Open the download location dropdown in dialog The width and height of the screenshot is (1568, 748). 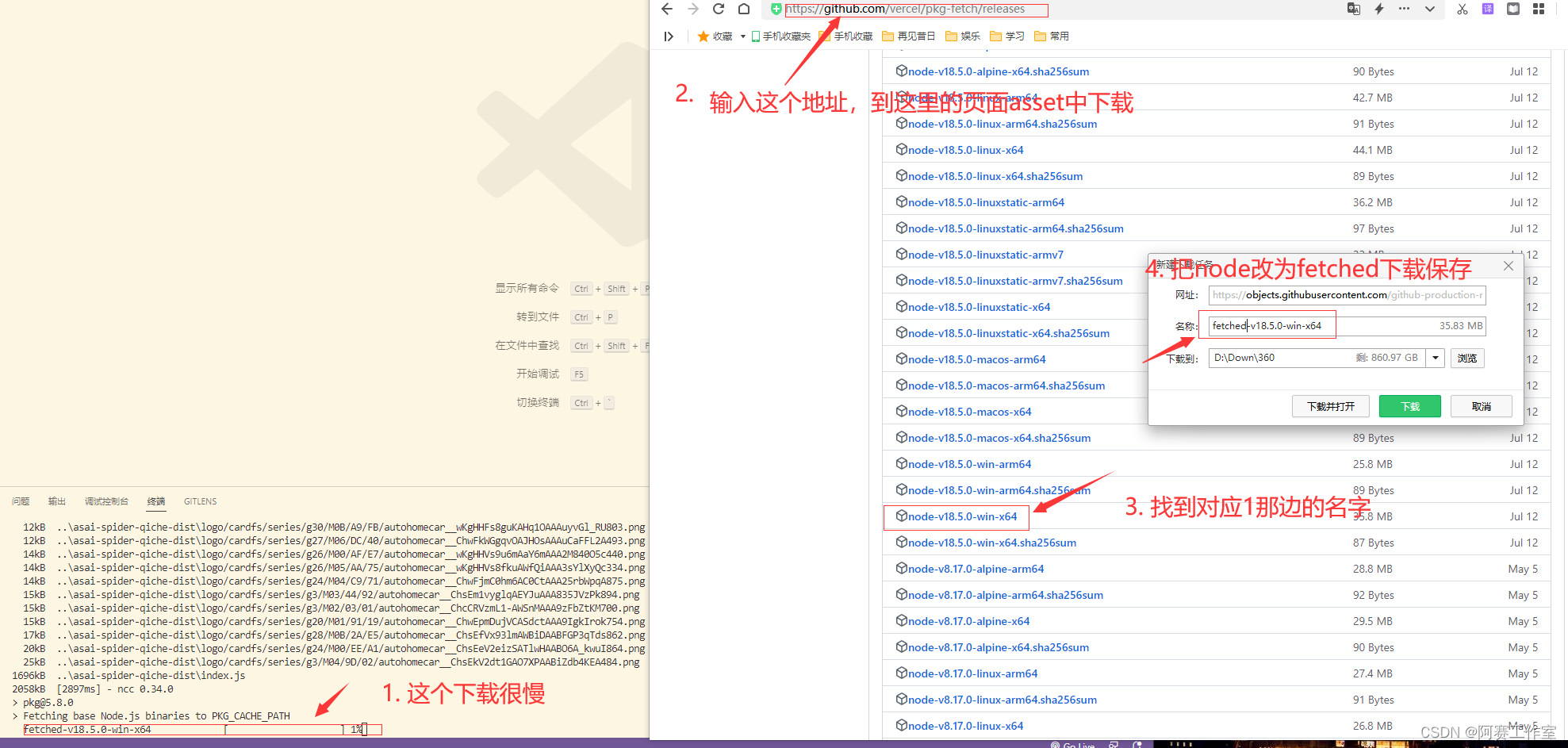pos(1436,358)
